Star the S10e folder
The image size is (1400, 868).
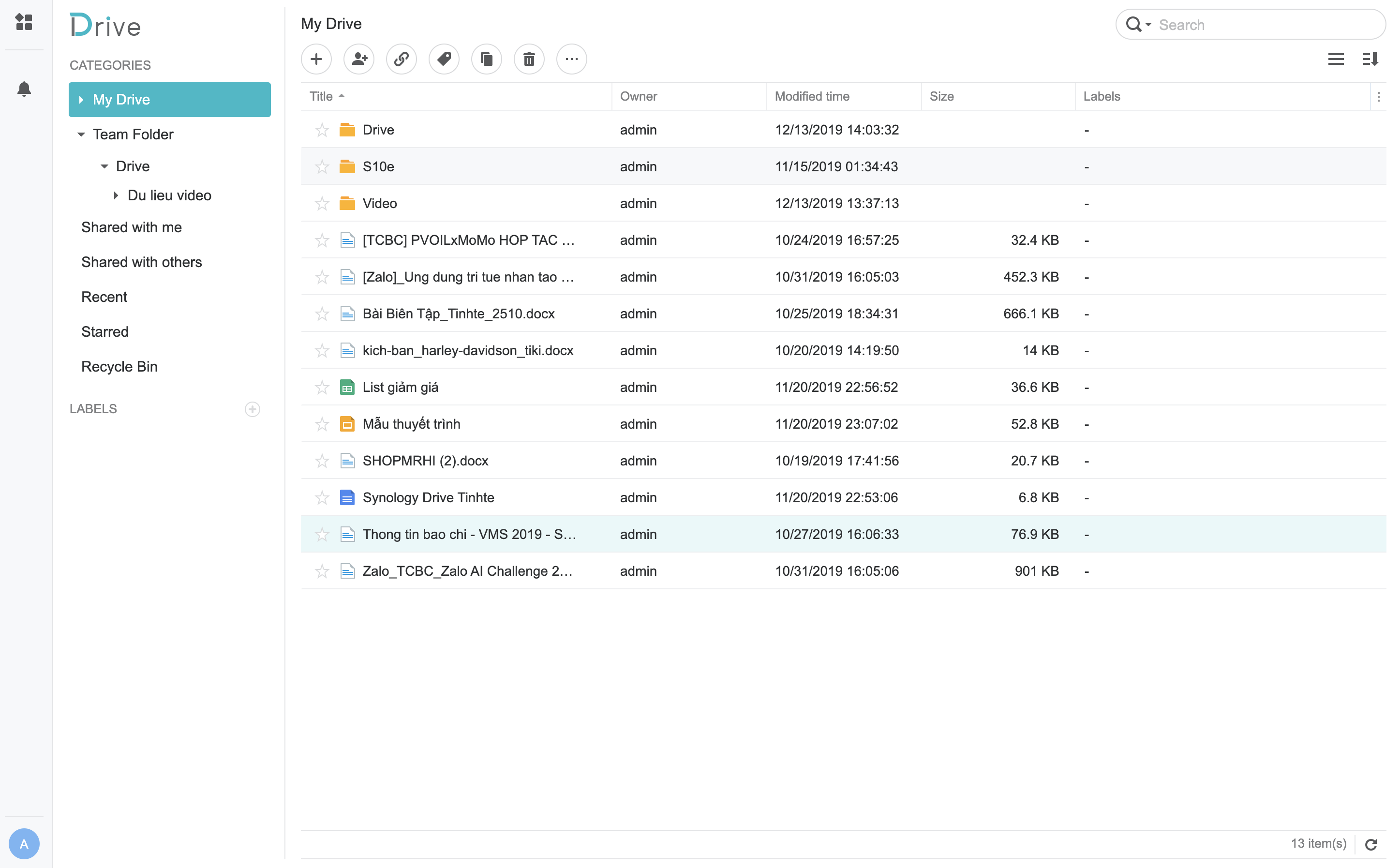point(322,166)
